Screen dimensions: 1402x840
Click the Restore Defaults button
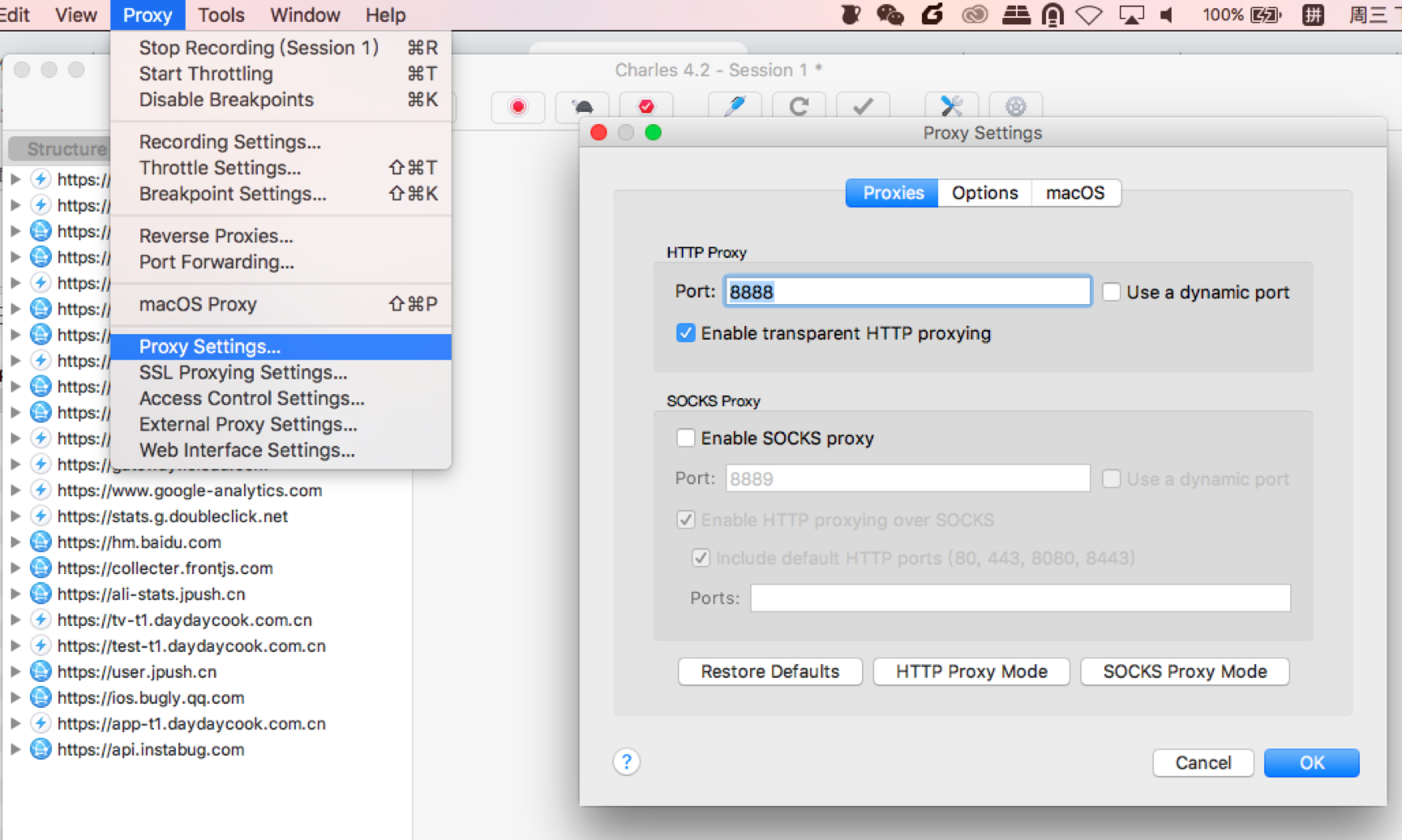[770, 671]
